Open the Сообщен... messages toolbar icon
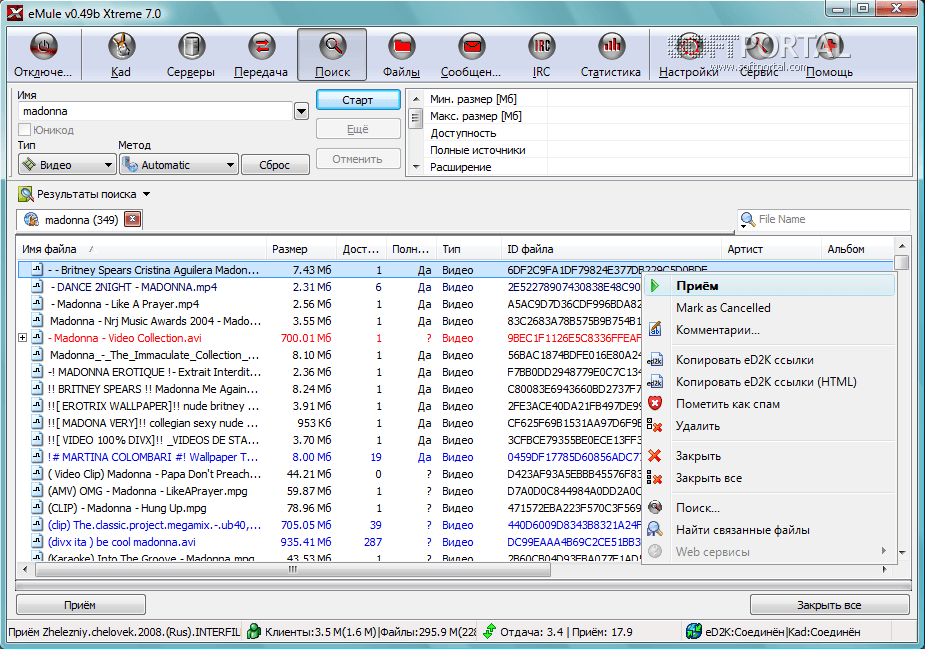The image size is (925, 649). 471,47
